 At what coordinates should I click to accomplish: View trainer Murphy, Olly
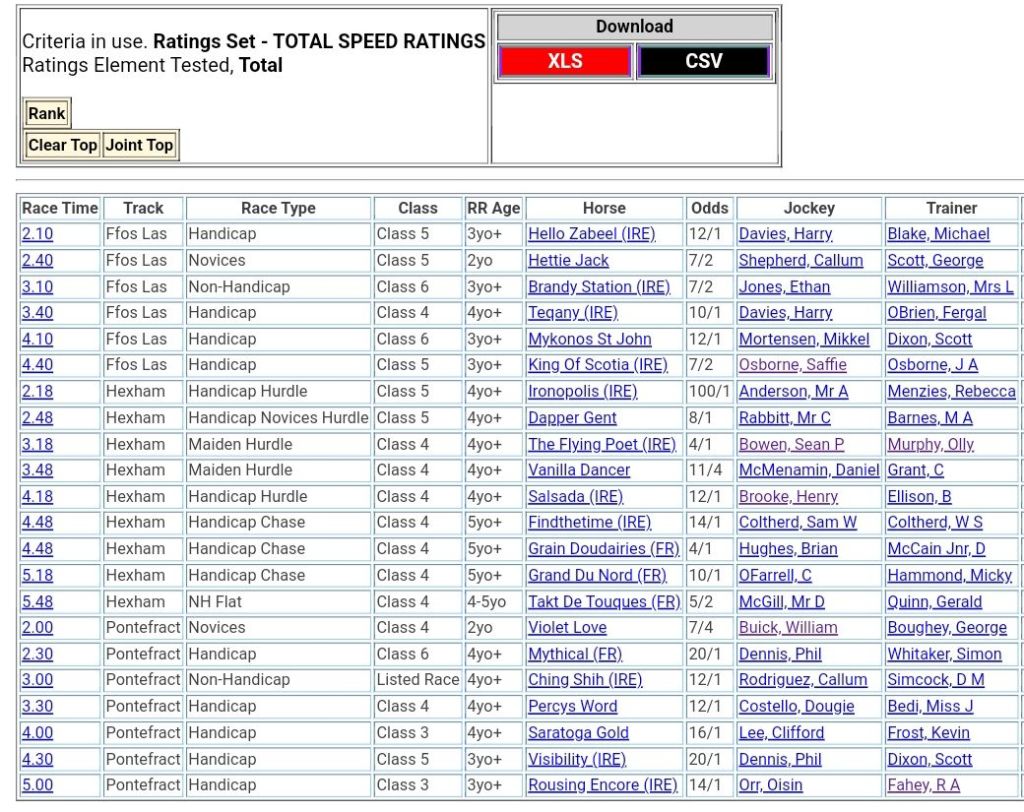click(x=930, y=444)
